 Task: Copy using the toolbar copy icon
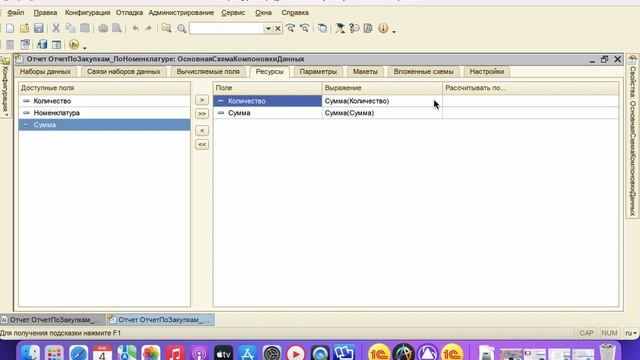pyautogui.click(x=71, y=28)
